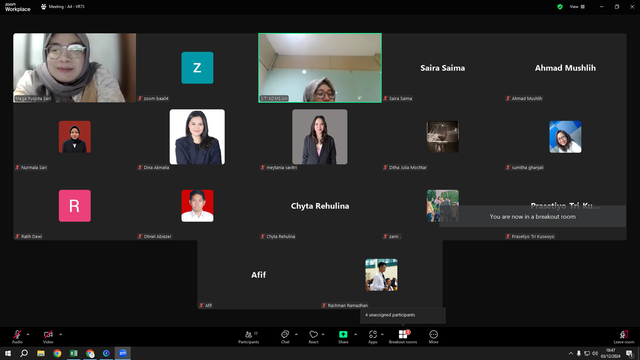The image size is (640, 360).
Task: Select the zoom baa04 participant avatar
Action: tap(197, 68)
